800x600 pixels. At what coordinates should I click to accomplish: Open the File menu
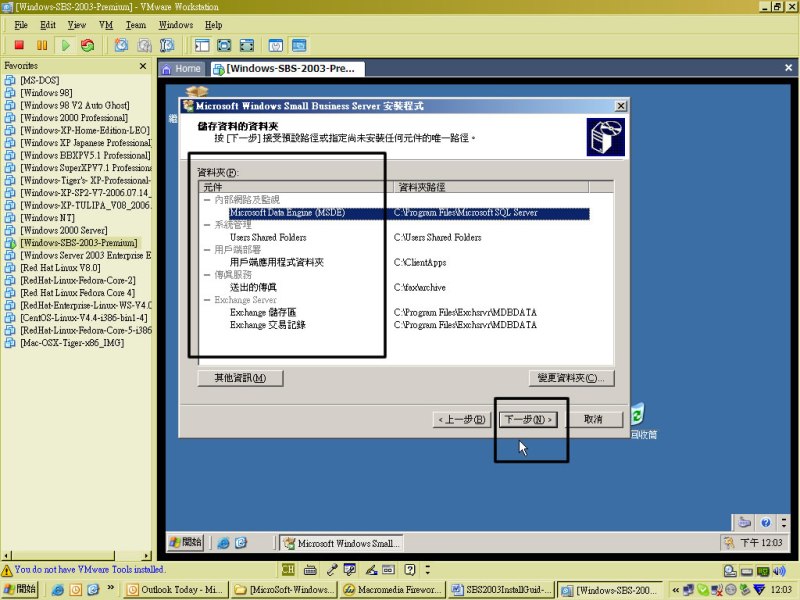pyautogui.click(x=21, y=25)
